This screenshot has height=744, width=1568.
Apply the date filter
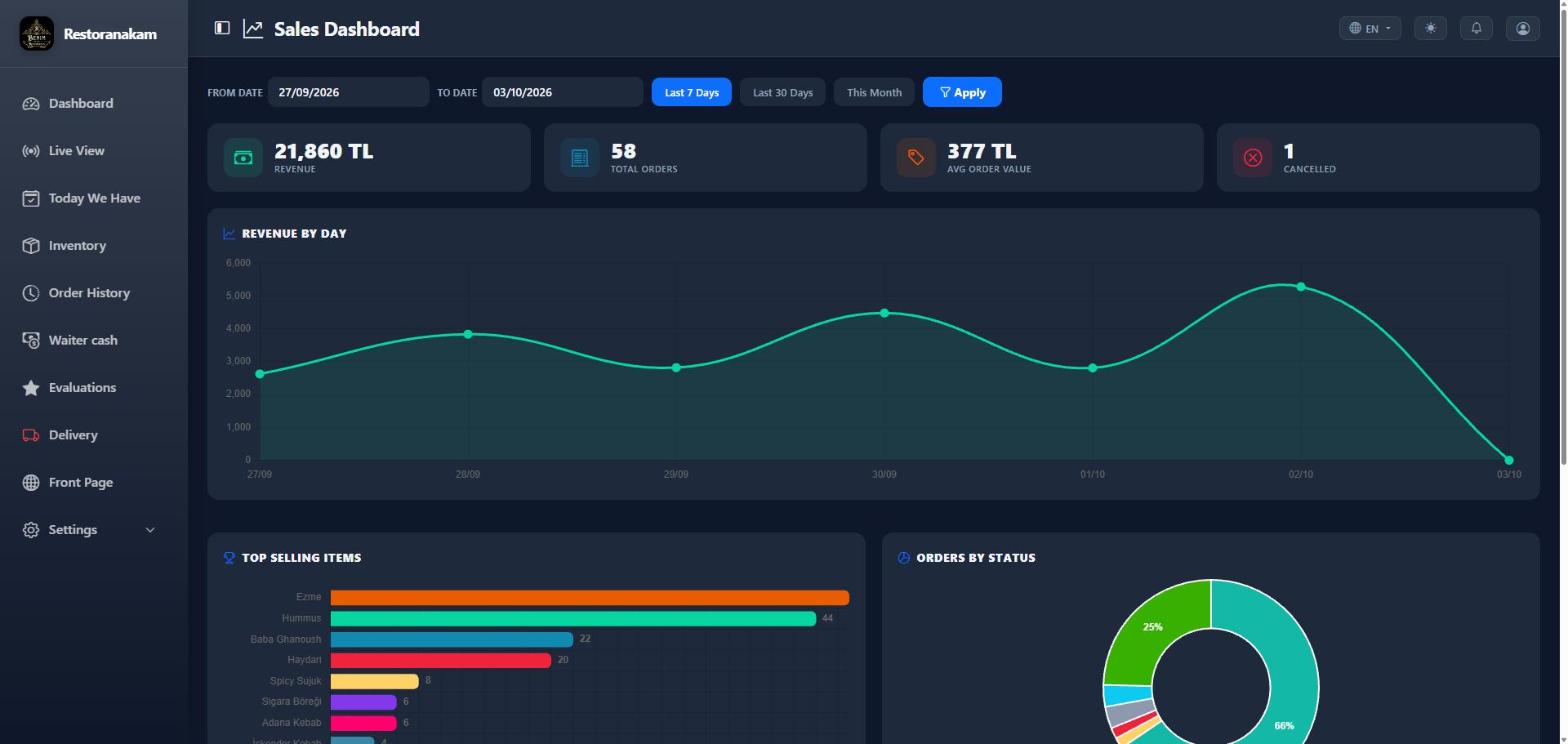962,92
